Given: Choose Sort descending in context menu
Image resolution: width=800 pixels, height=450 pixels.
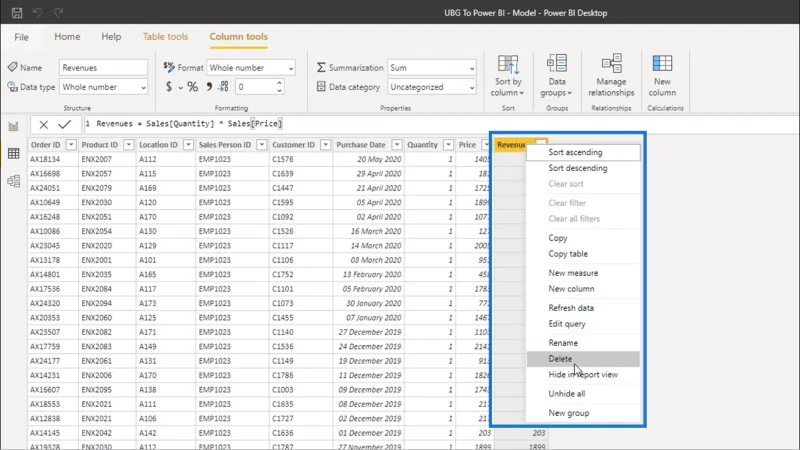Looking at the screenshot, I should tap(583, 168).
